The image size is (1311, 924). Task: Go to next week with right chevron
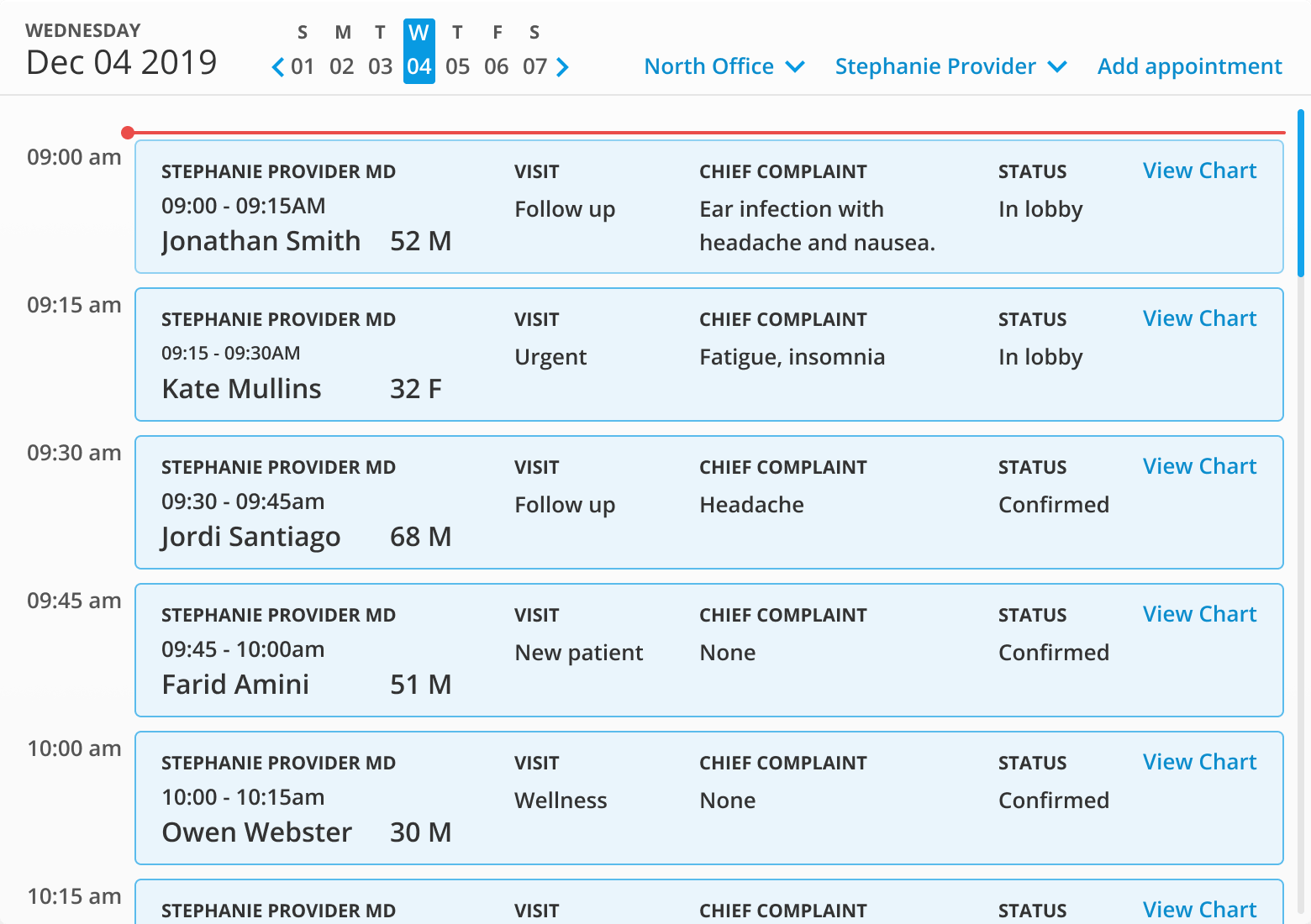562,67
